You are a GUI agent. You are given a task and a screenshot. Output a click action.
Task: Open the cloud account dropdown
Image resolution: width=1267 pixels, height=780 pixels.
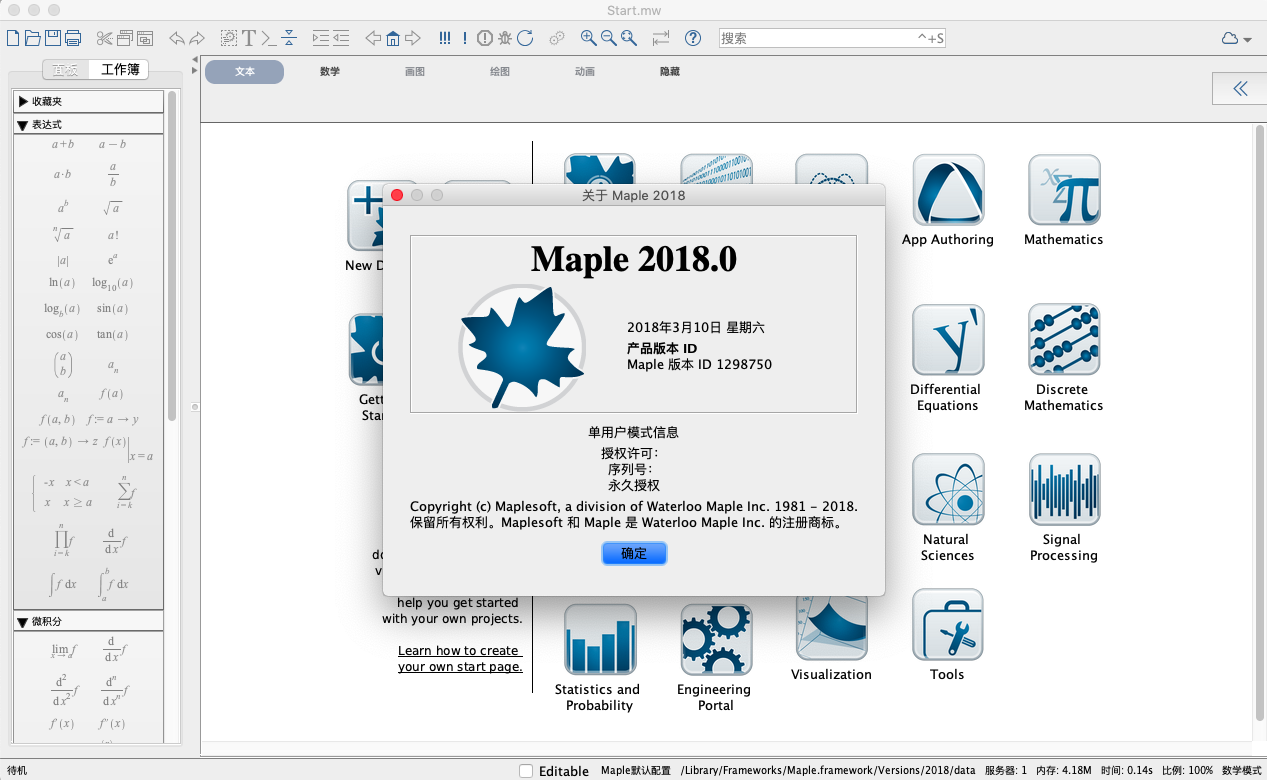point(1236,39)
